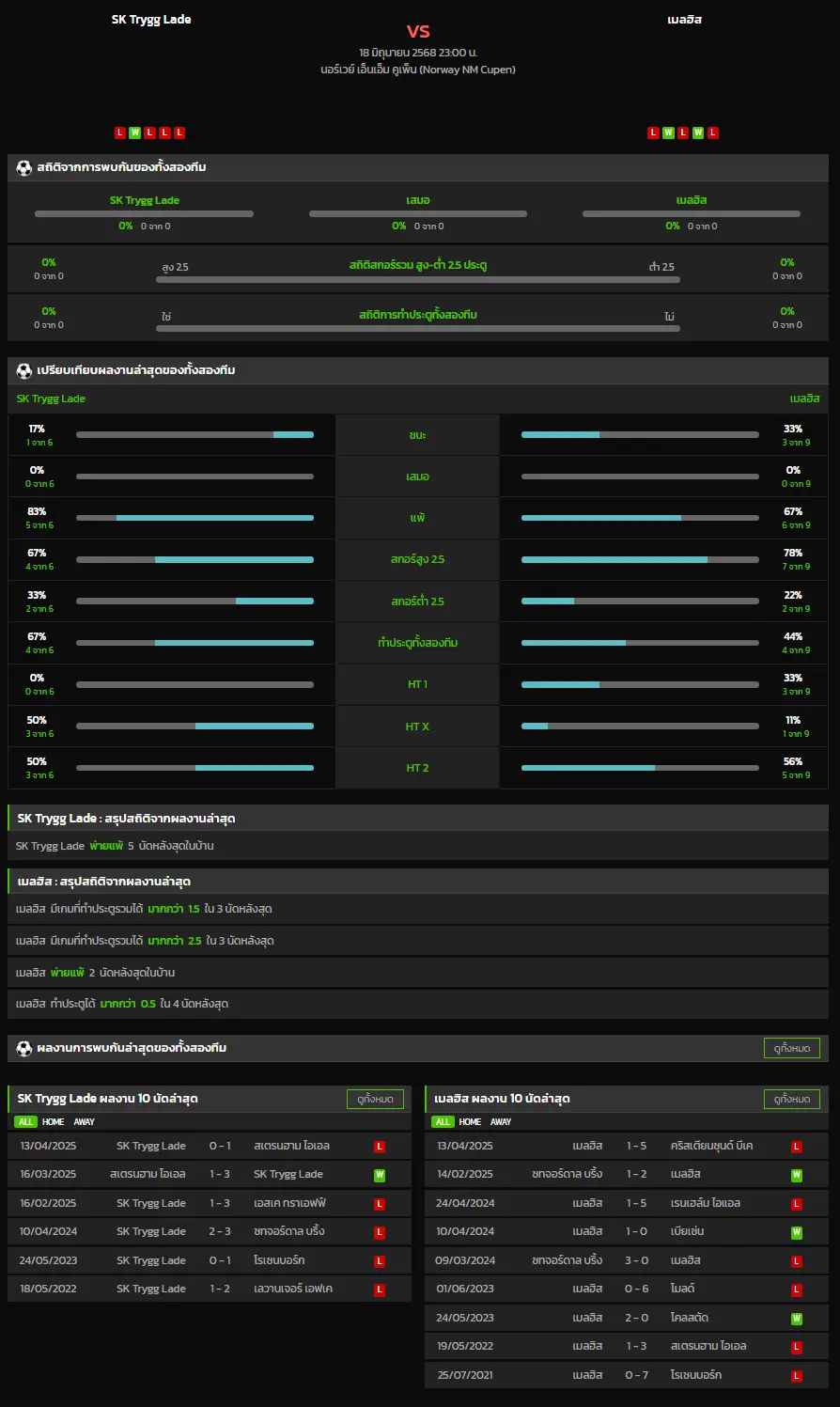Click soccer ball icon beside ผลงานการพบกันล่าสุดของทั้งสองทีม
Image resolution: width=840 pixels, height=1407 pixels.
point(24,1049)
